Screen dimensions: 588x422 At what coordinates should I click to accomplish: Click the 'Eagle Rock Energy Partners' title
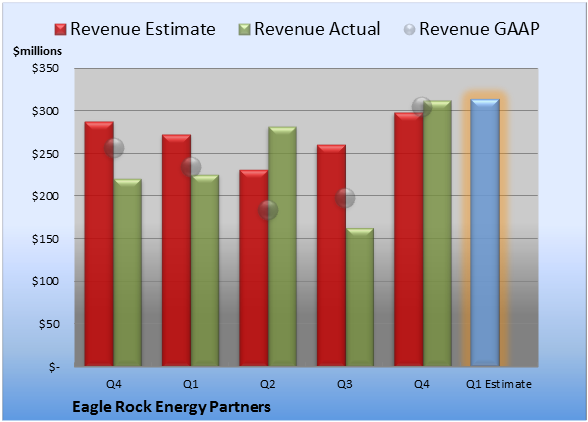(x=171, y=407)
